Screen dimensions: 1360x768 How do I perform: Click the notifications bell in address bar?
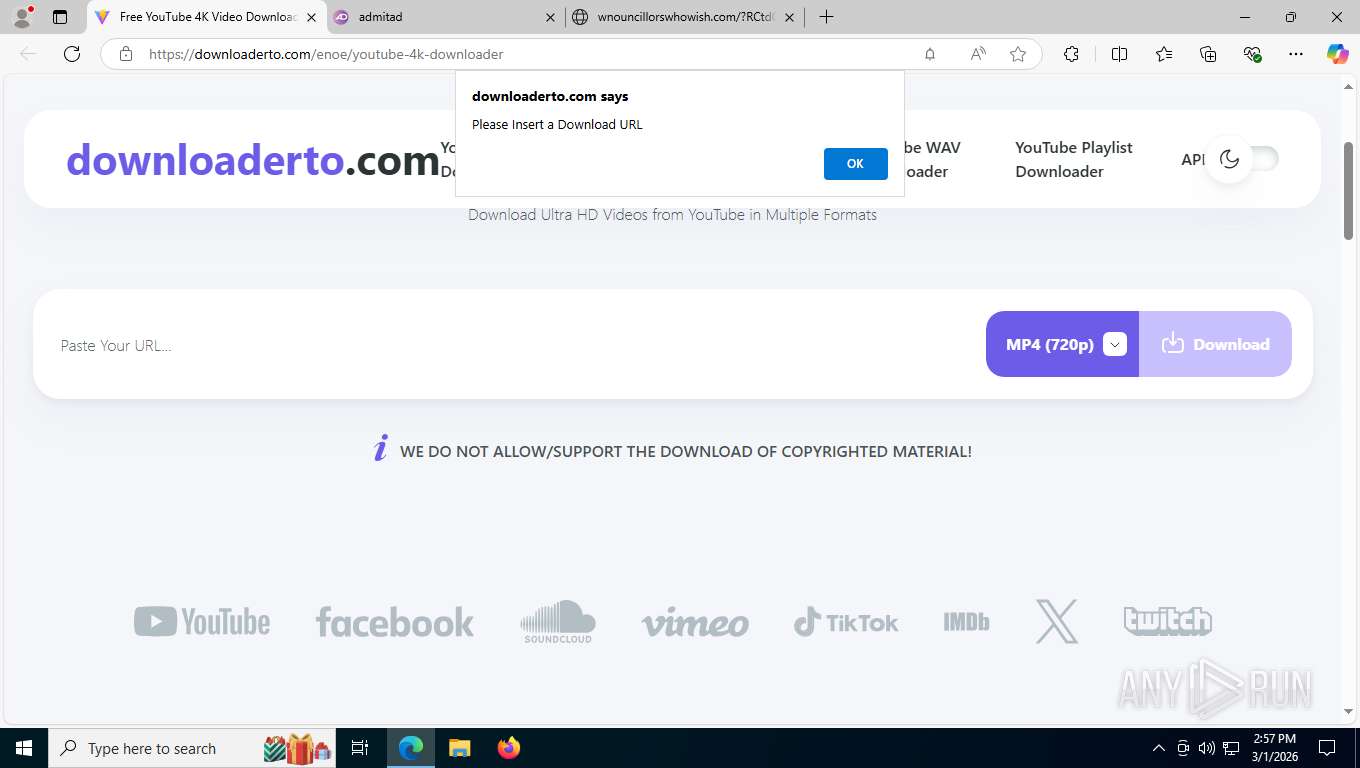930,54
